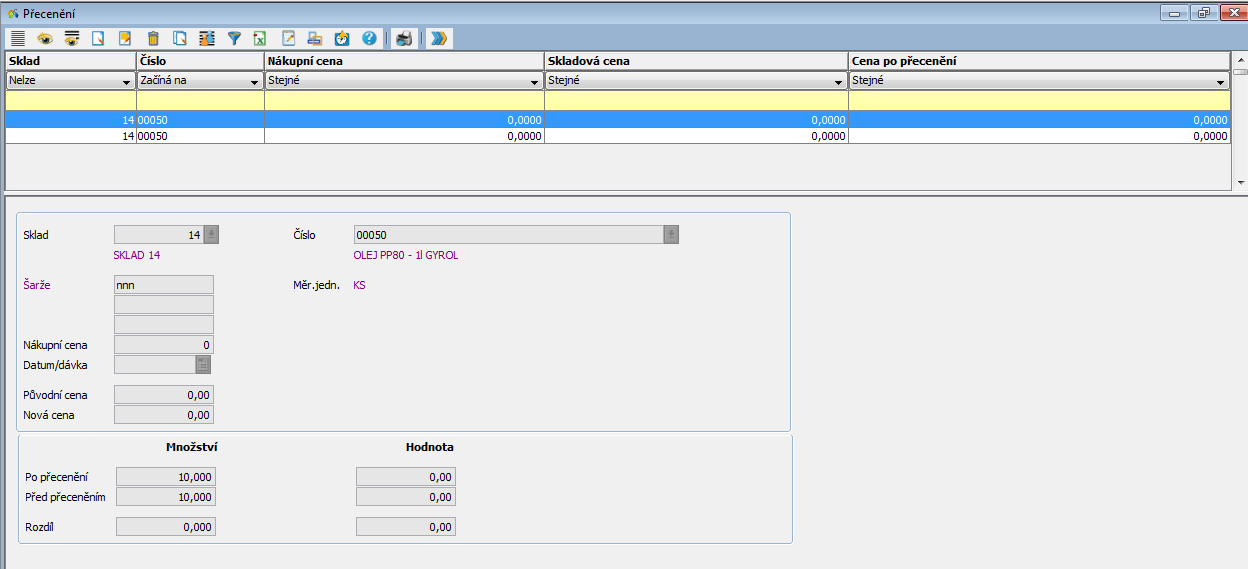Click the Cena po přecenění column header
Screen dimensions: 1248x569
pyautogui.click(x=1038, y=61)
